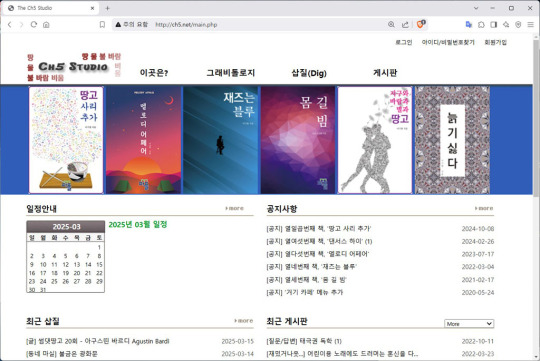Open the 그래비톨로지 menu
Viewport: 540px width, 361px height.
(231, 73)
